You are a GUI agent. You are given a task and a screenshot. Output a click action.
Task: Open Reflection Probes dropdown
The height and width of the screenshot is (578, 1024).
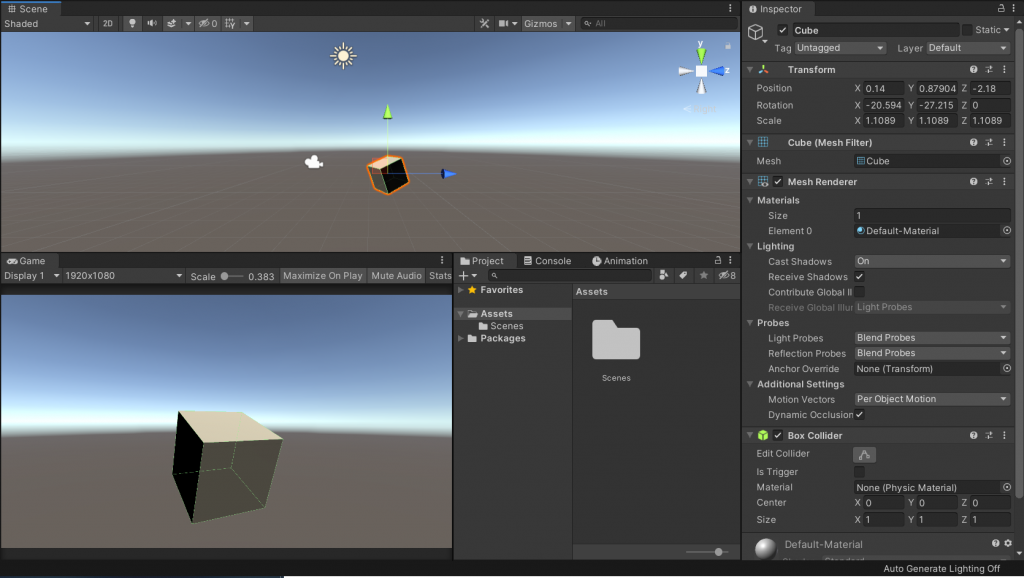coord(932,353)
